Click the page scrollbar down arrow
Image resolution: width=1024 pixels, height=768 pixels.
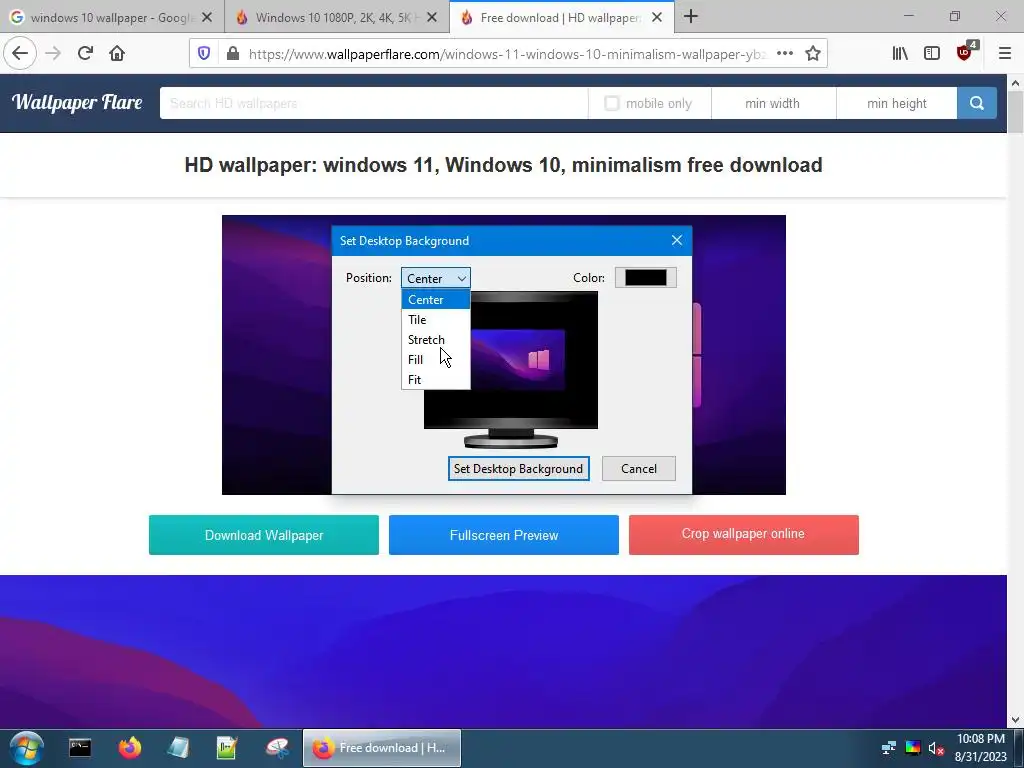point(1015,720)
